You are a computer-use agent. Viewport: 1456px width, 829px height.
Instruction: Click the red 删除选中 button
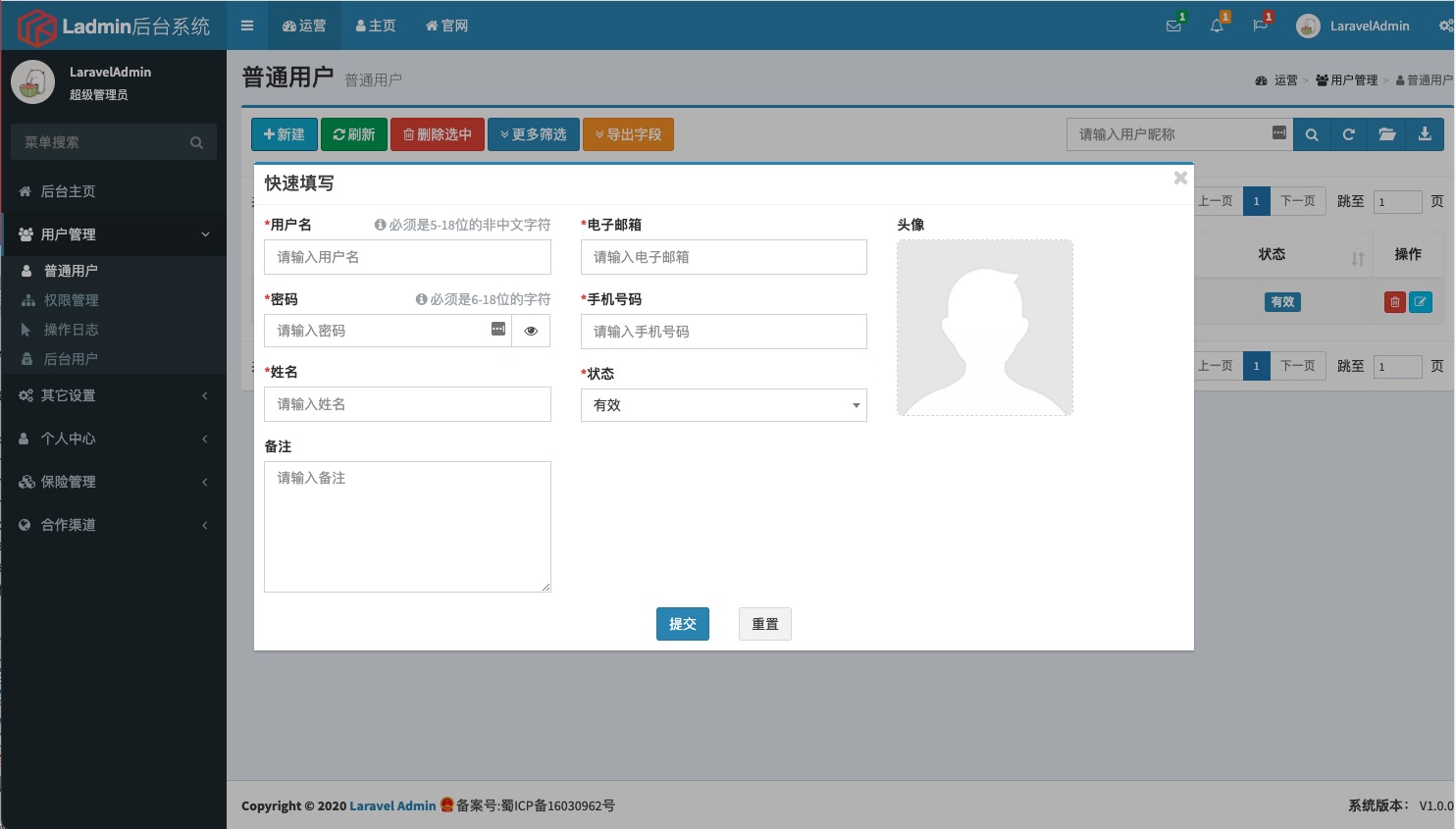pos(438,134)
